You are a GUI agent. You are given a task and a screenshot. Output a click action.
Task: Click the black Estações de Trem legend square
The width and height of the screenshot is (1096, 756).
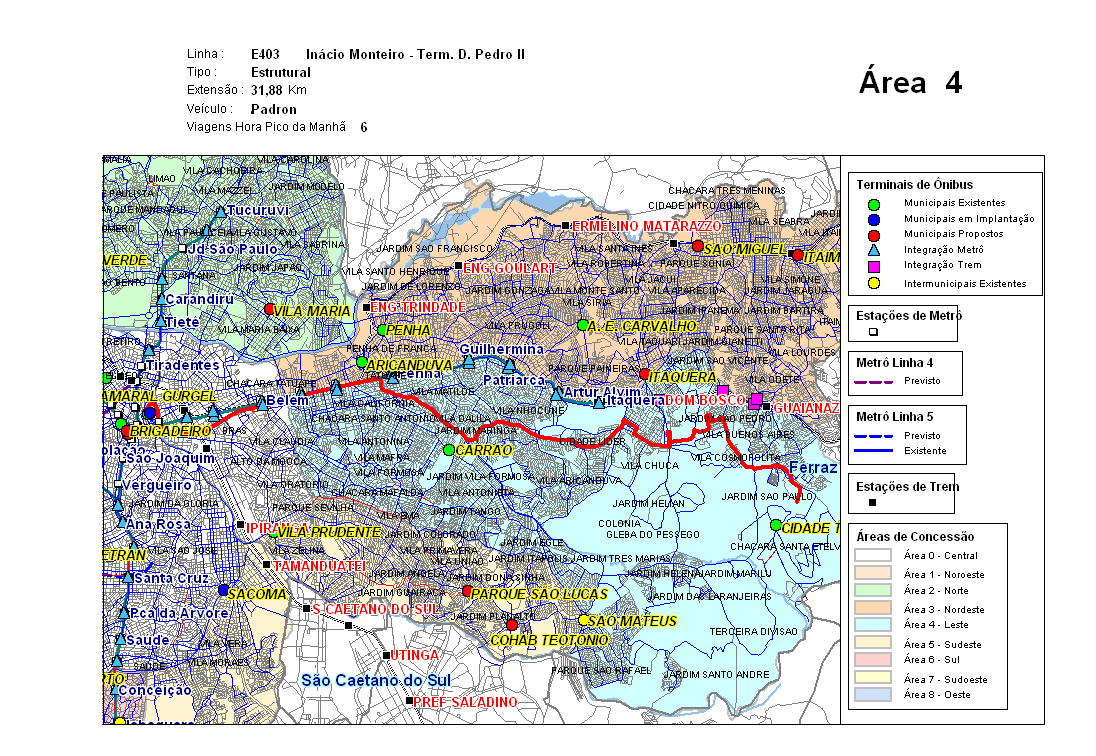pos(872,502)
